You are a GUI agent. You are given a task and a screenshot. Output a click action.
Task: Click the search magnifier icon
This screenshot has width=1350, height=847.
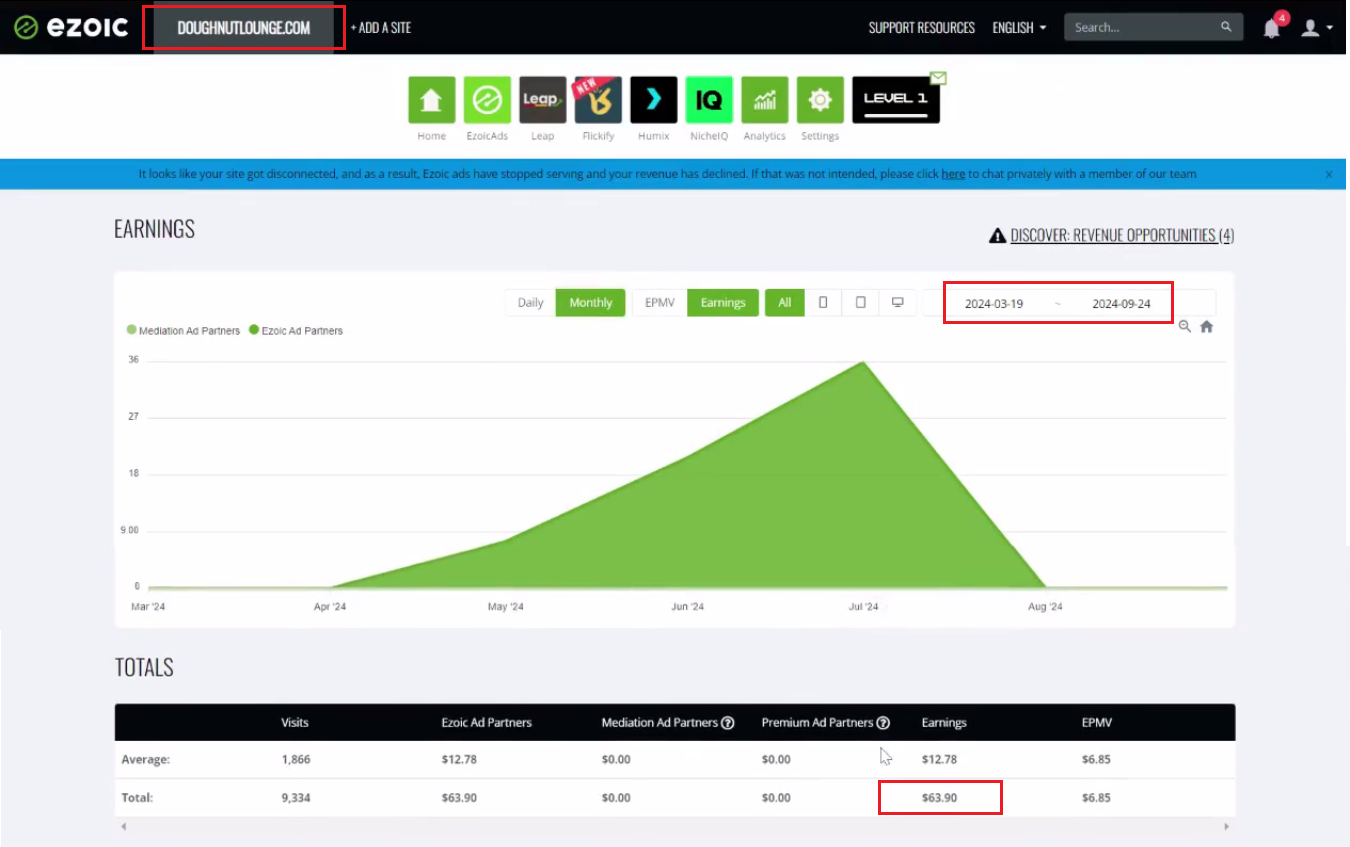click(x=1226, y=27)
